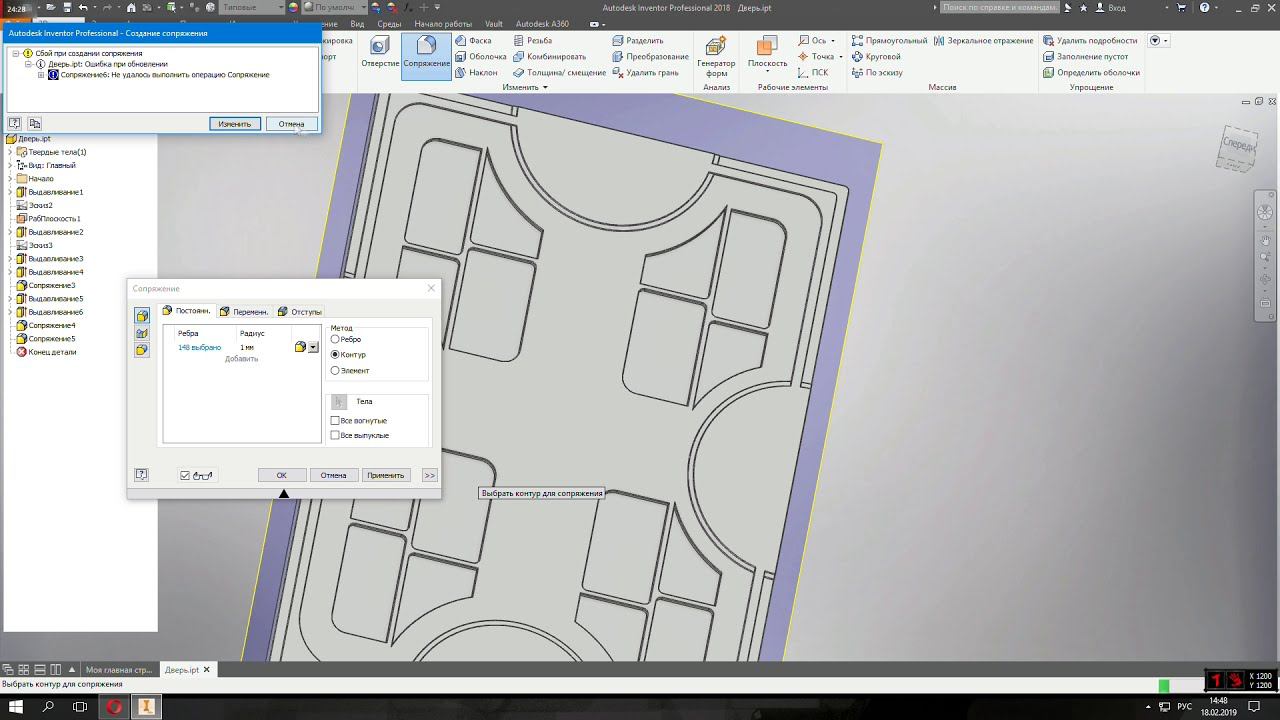This screenshot has height=720, width=1280.
Task: Click the Добавить link in edge list
Action: [x=241, y=359]
